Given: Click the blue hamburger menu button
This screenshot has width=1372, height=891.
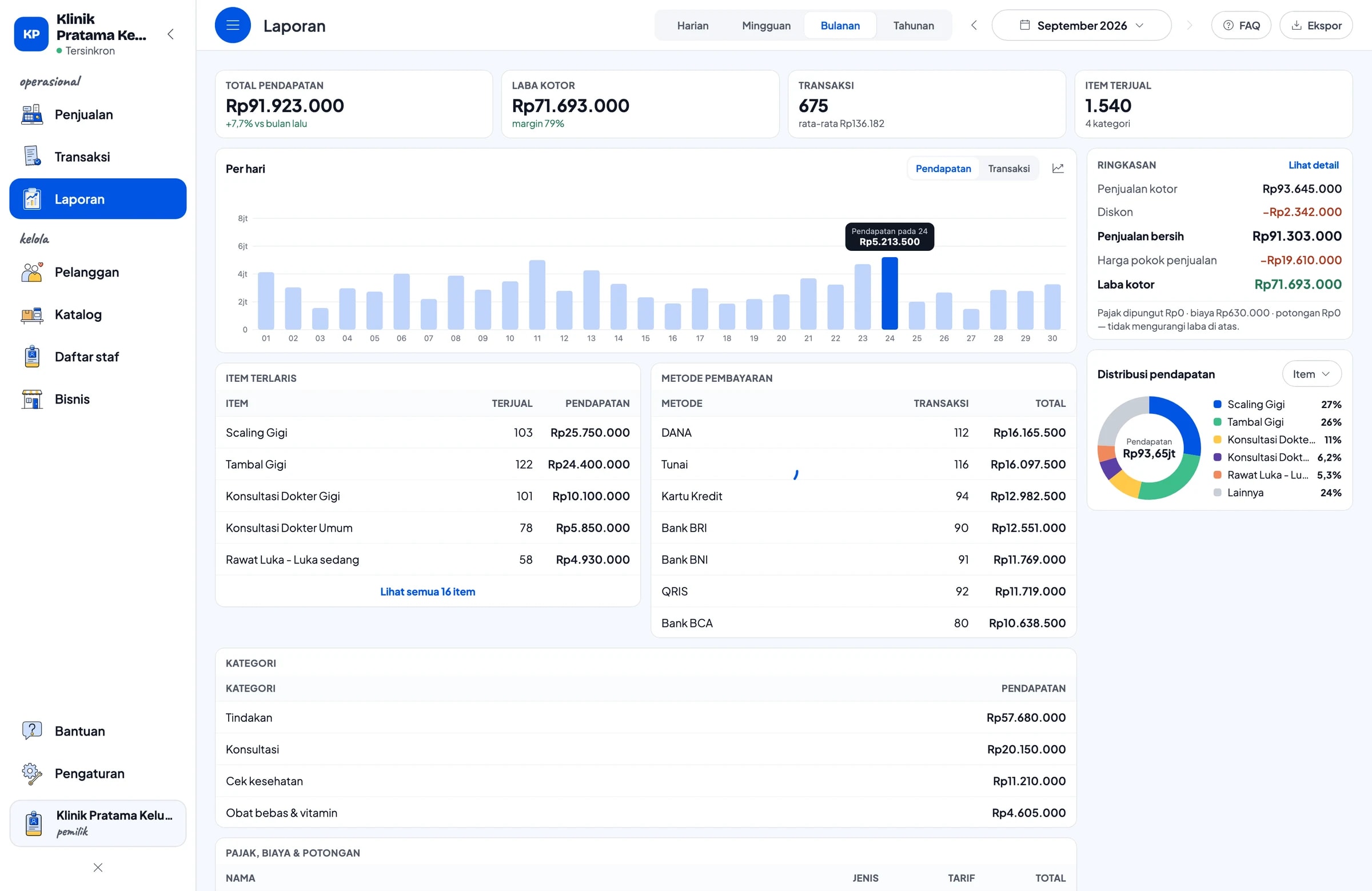Looking at the screenshot, I should (x=233, y=25).
